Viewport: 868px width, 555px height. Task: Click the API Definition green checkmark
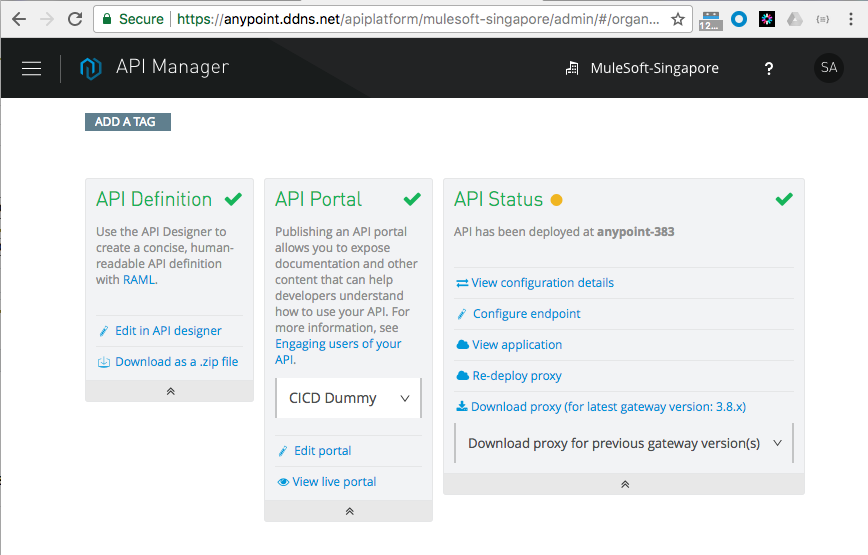[x=234, y=199]
